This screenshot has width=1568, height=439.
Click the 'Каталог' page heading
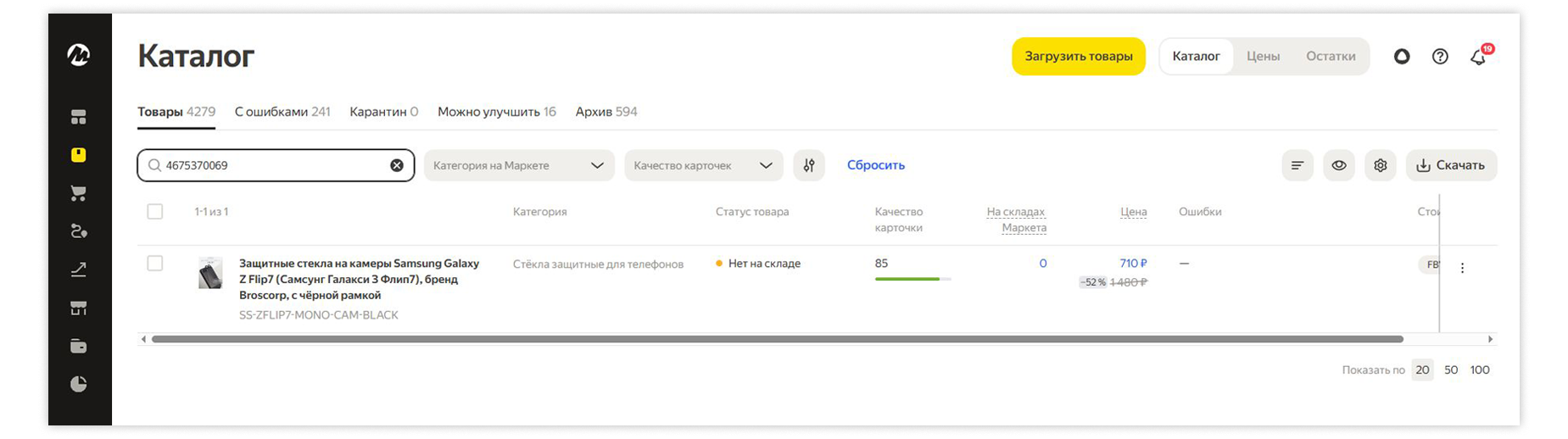196,56
